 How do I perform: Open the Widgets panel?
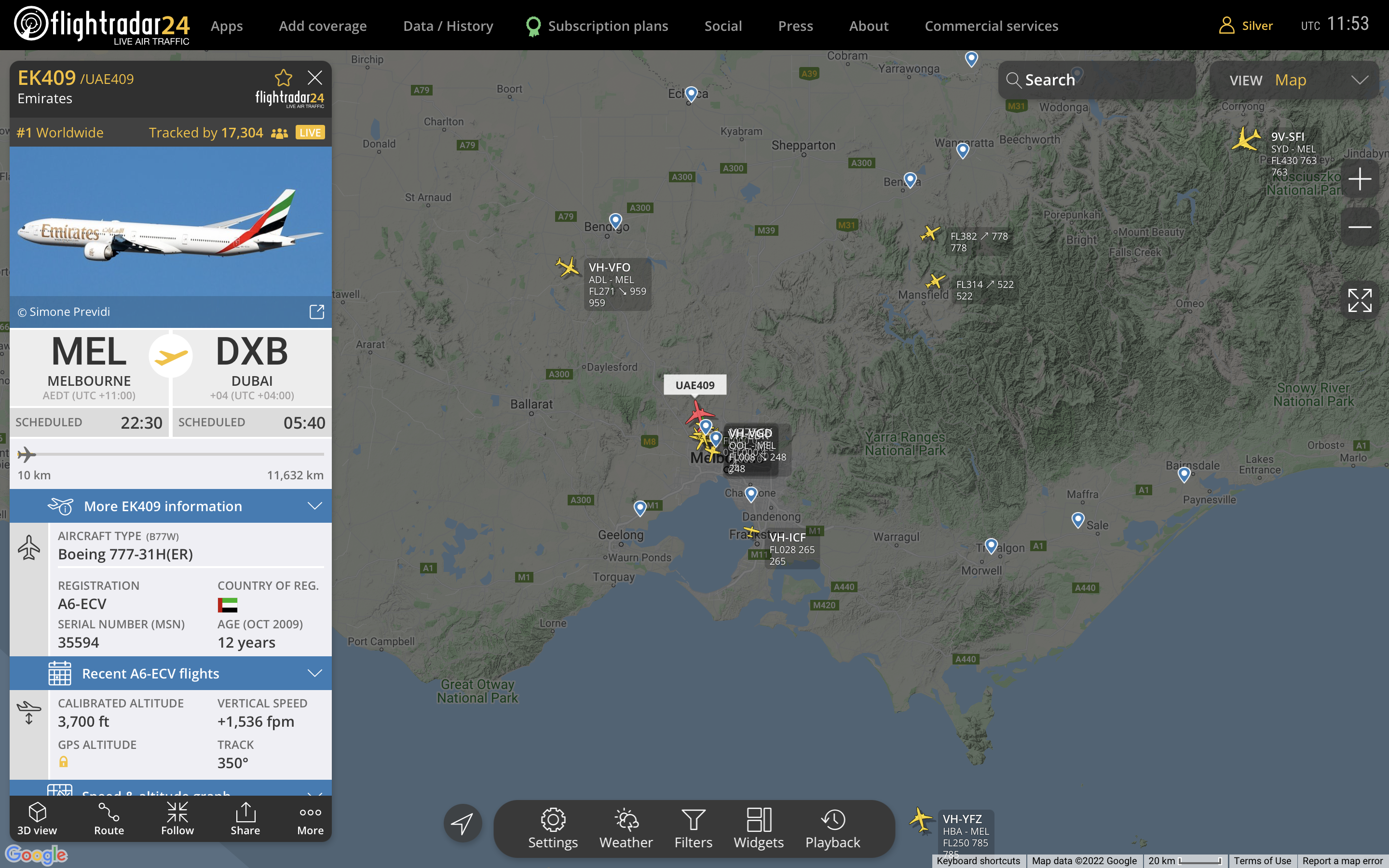(759, 829)
